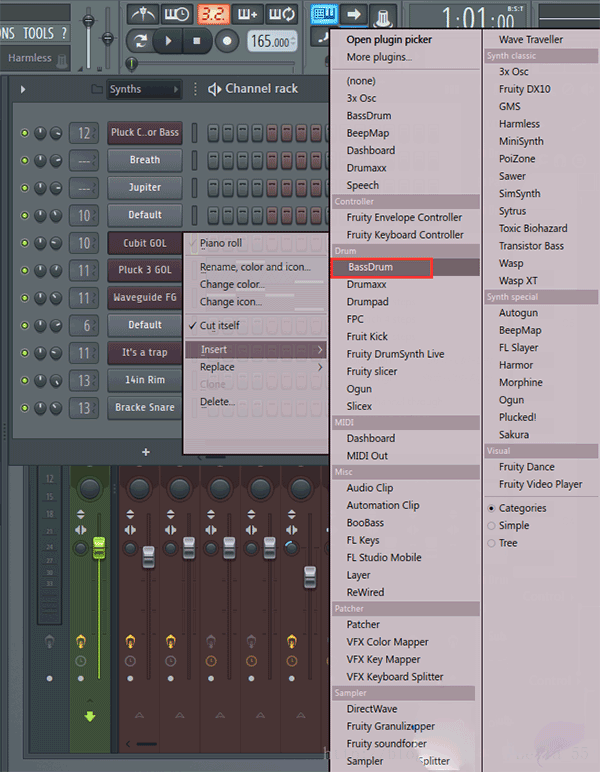This screenshot has width=600, height=772.
Task: Stop playback with the stop button
Action: 197,41
